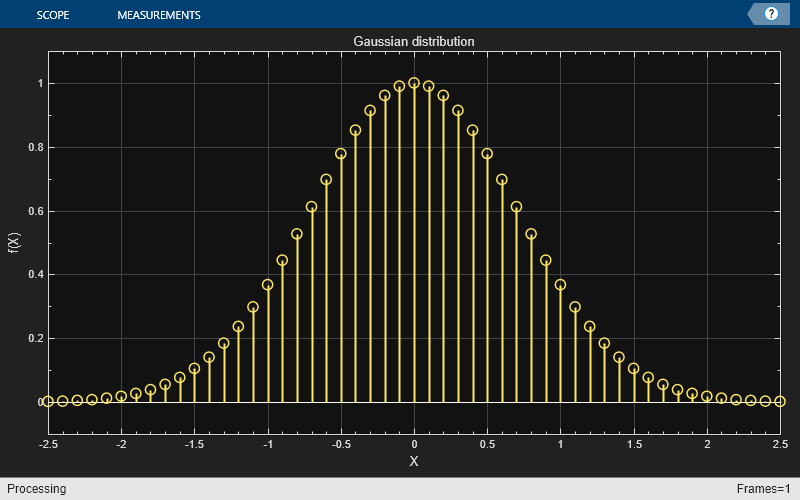Open the SCOPE tab

[x=53, y=15]
